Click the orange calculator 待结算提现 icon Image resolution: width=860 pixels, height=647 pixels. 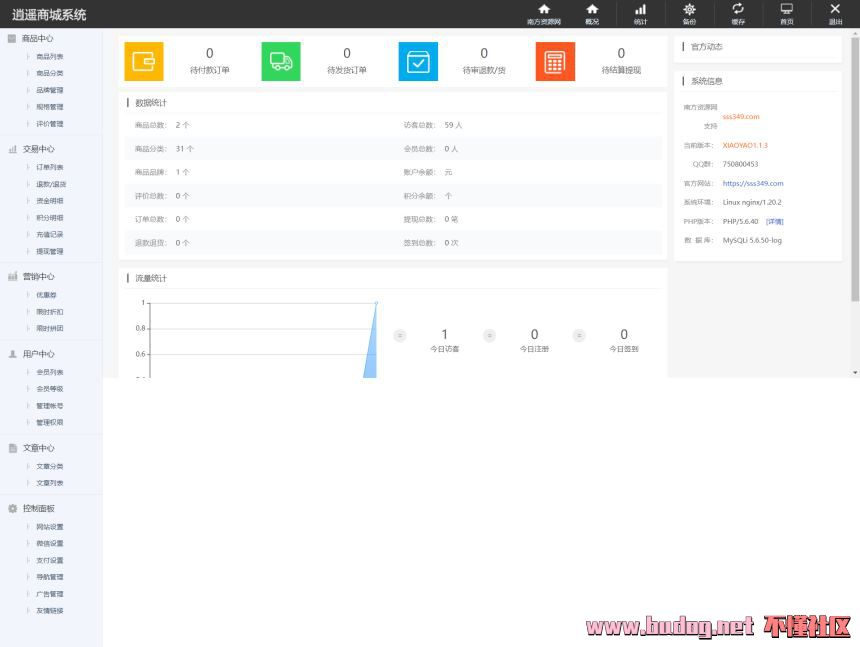(x=555, y=62)
